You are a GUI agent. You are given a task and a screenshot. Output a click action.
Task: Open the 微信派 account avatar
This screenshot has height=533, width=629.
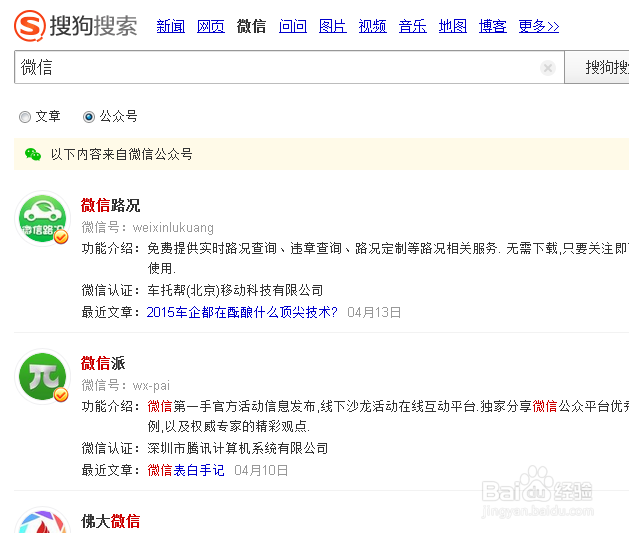tap(43, 377)
